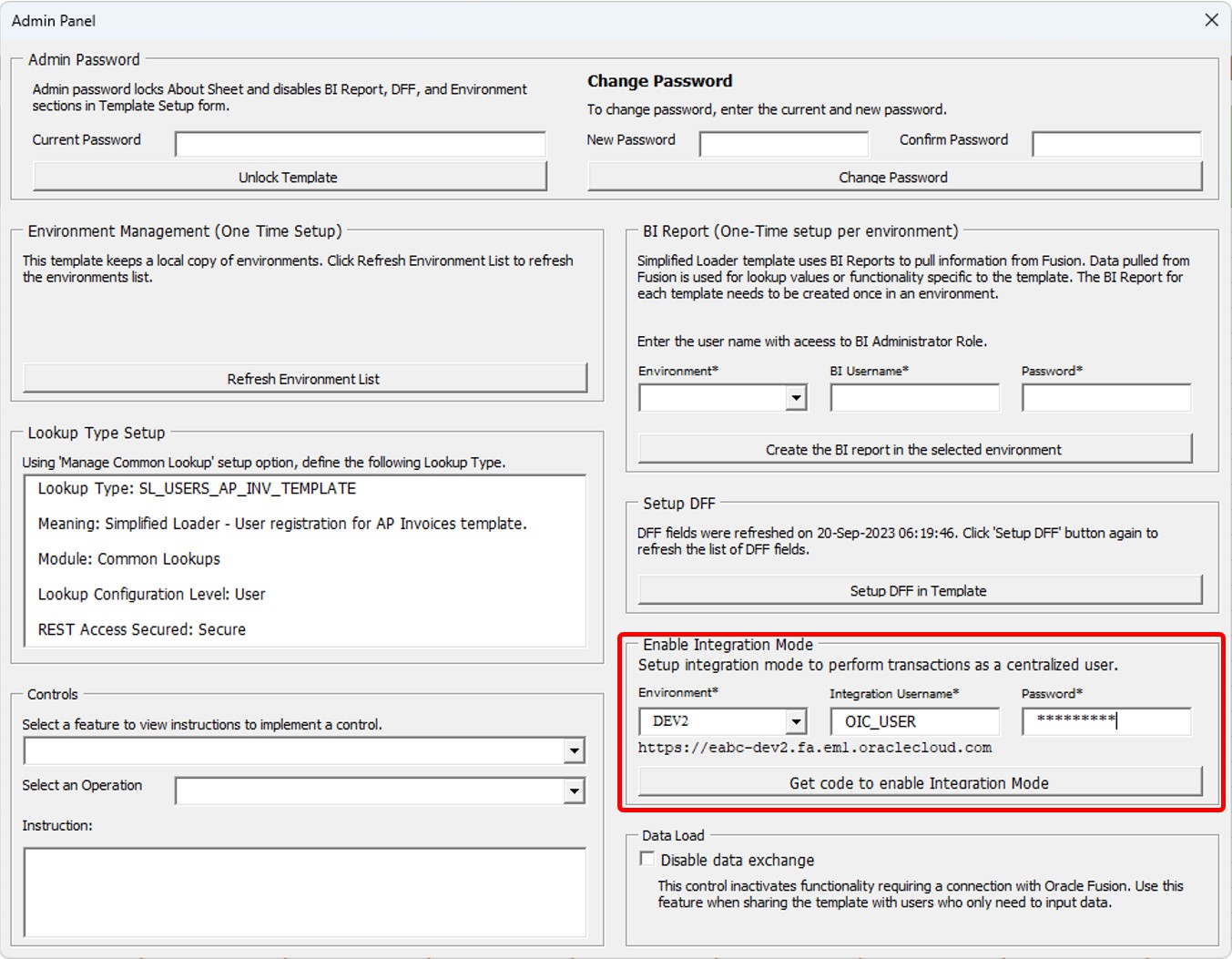Viewport: 1232px width, 959px height.
Task: Click the Instruction text area under Controls
Action: coord(303,893)
